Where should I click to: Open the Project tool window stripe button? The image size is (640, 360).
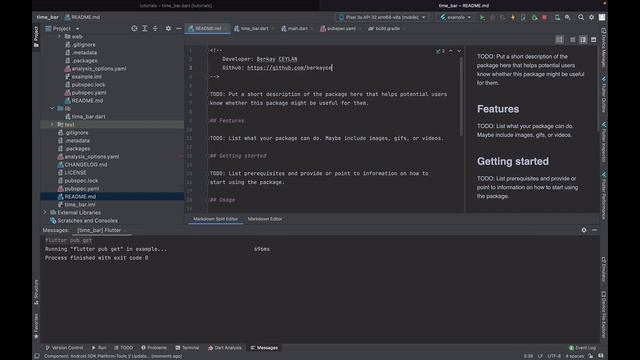[36, 37]
